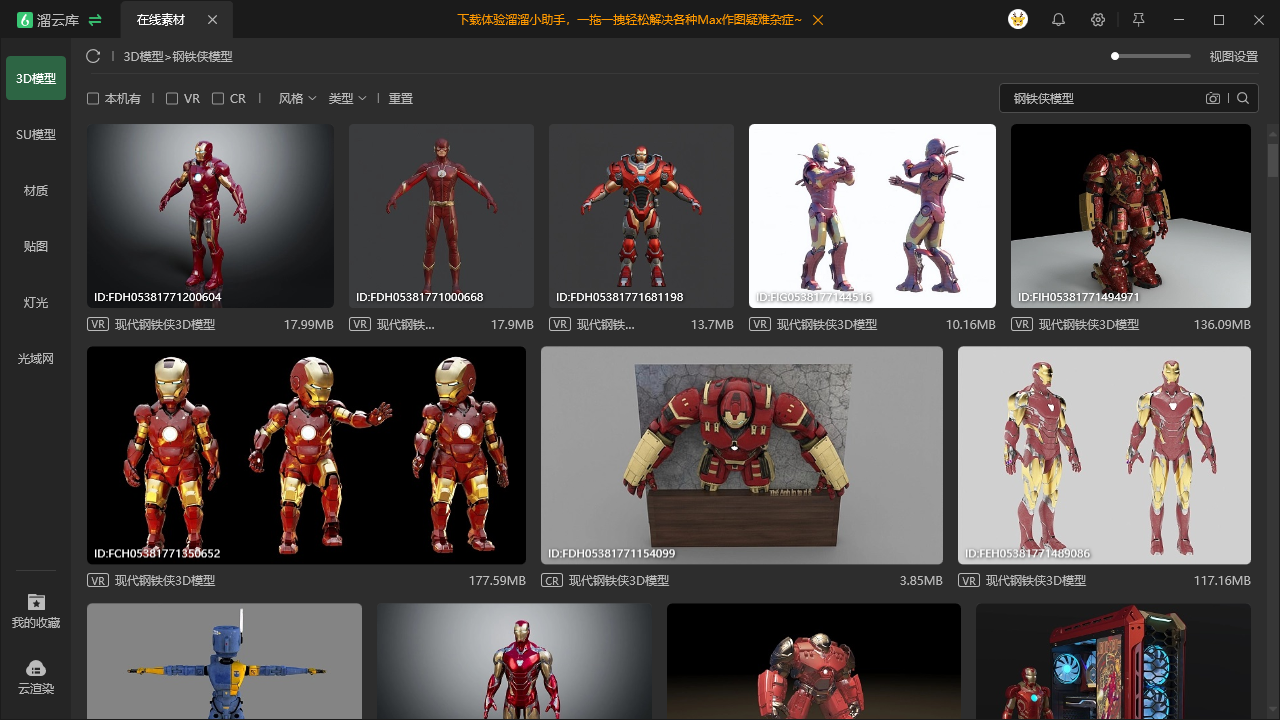Open three-pose thumbnail ID:FCH05381771350652
The width and height of the screenshot is (1280, 720).
click(x=306, y=455)
